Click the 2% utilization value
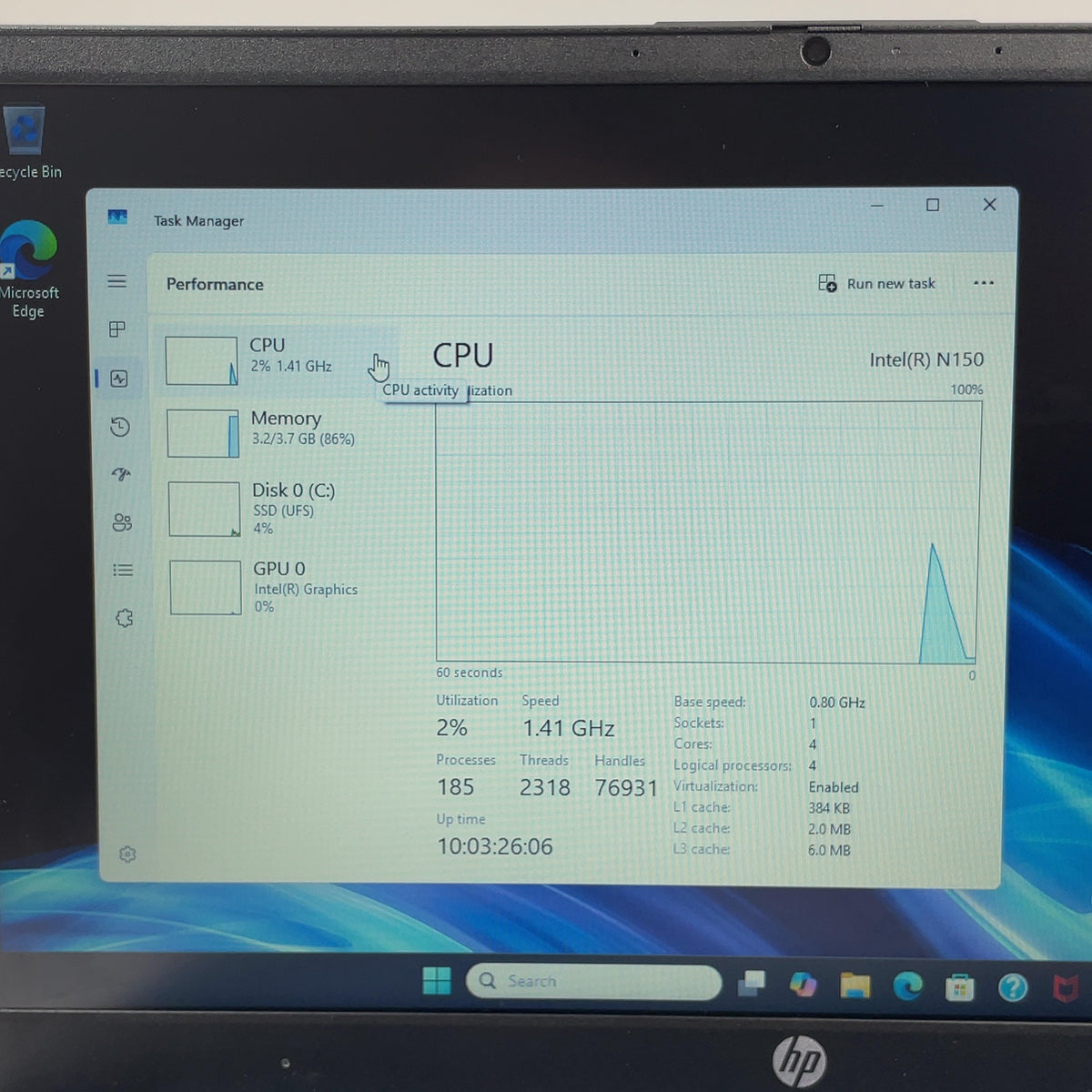Viewport: 1092px width, 1092px height. pos(451,727)
